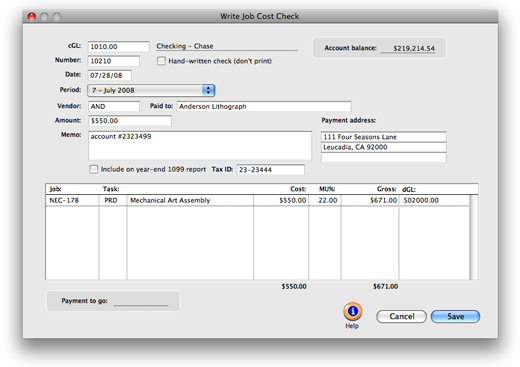Click the job table's vertical scrollbar
Viewport: 520px width, 367px height.
click(474, 237)
